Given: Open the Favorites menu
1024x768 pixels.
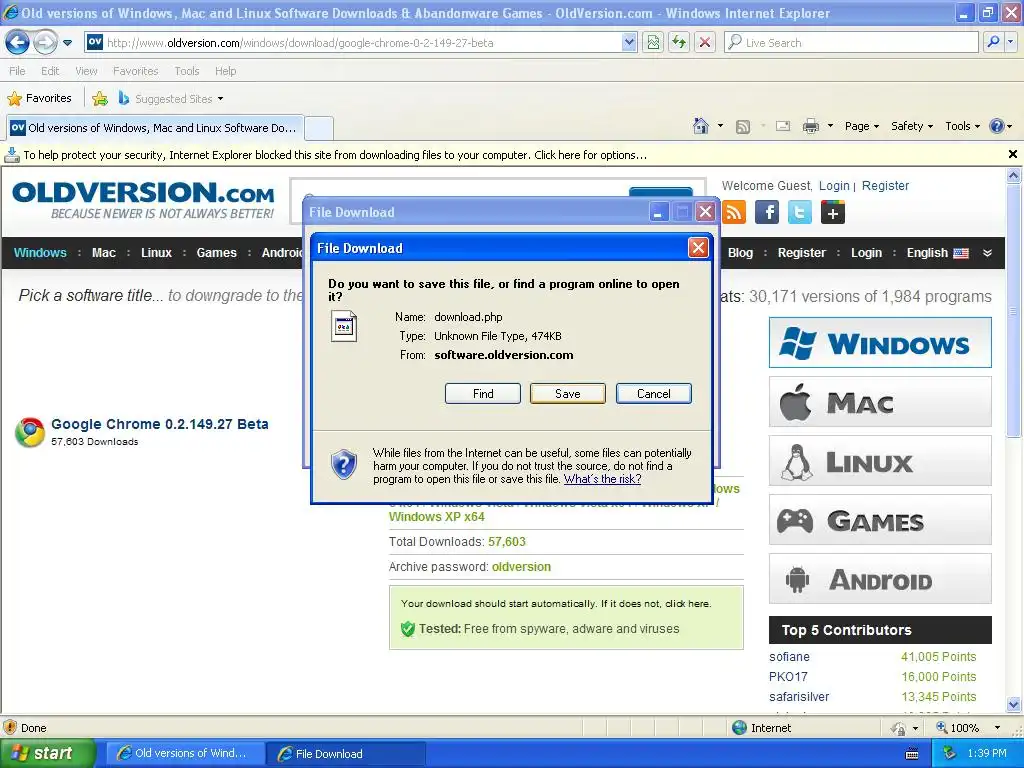Looking at the screenshot, I should point(135,71).
